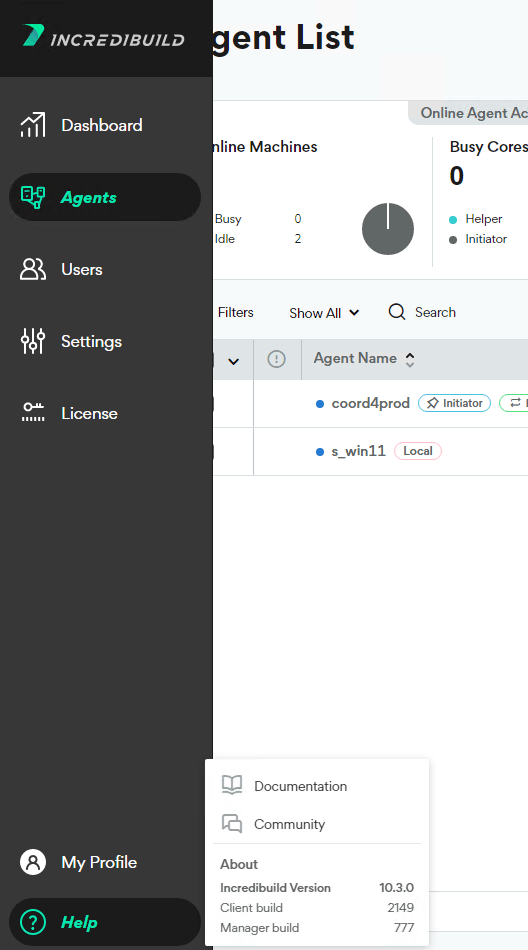This screenshot has width=528, height=950.
Task: Click the Documentation book icon
Action: (x=232, y=785)
